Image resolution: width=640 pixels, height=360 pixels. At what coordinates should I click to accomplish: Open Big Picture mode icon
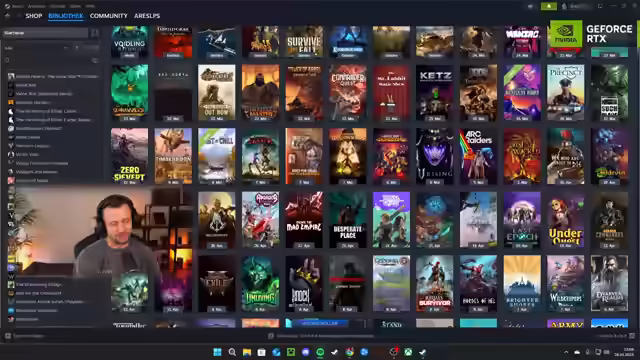click(x=600, y=6)
